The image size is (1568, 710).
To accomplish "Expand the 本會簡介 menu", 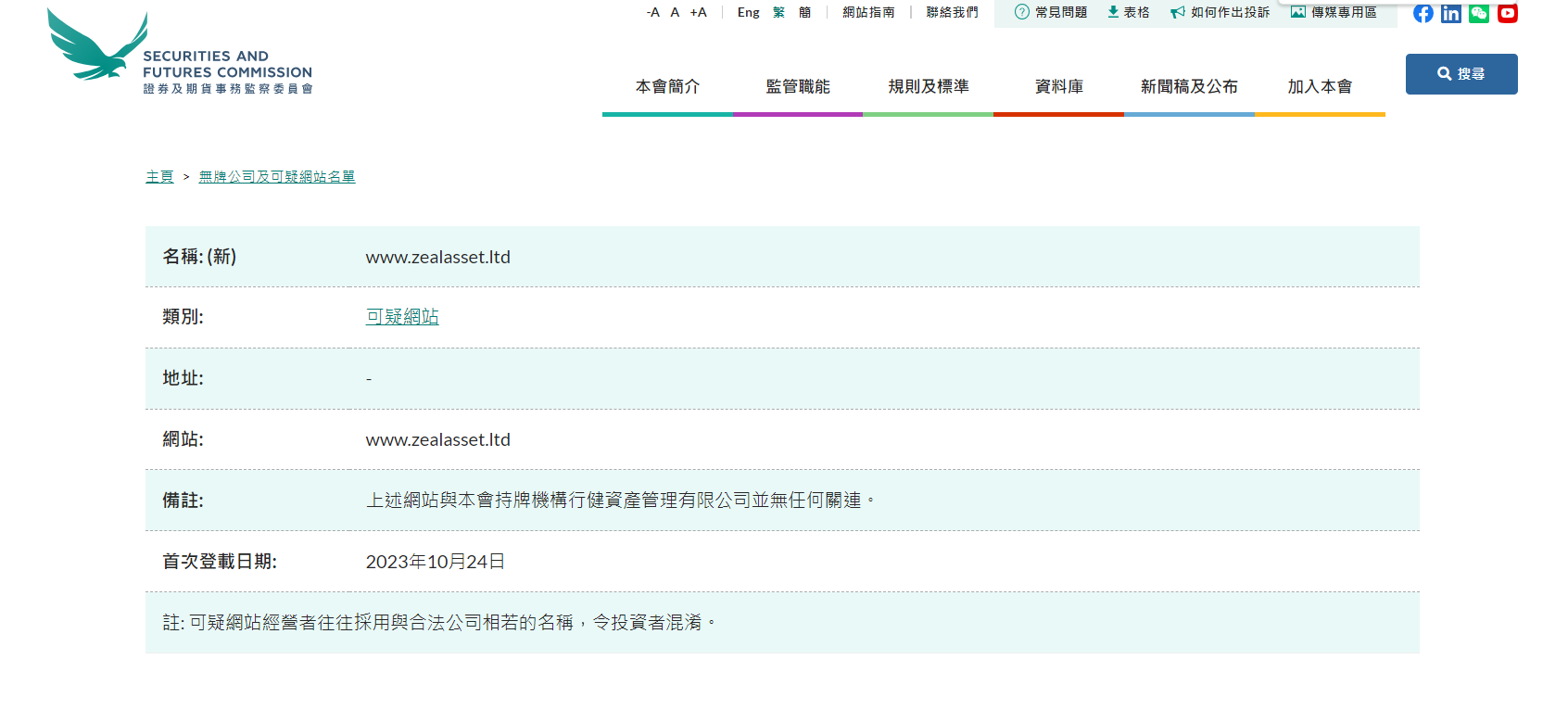I will click(x=667, y=86).
